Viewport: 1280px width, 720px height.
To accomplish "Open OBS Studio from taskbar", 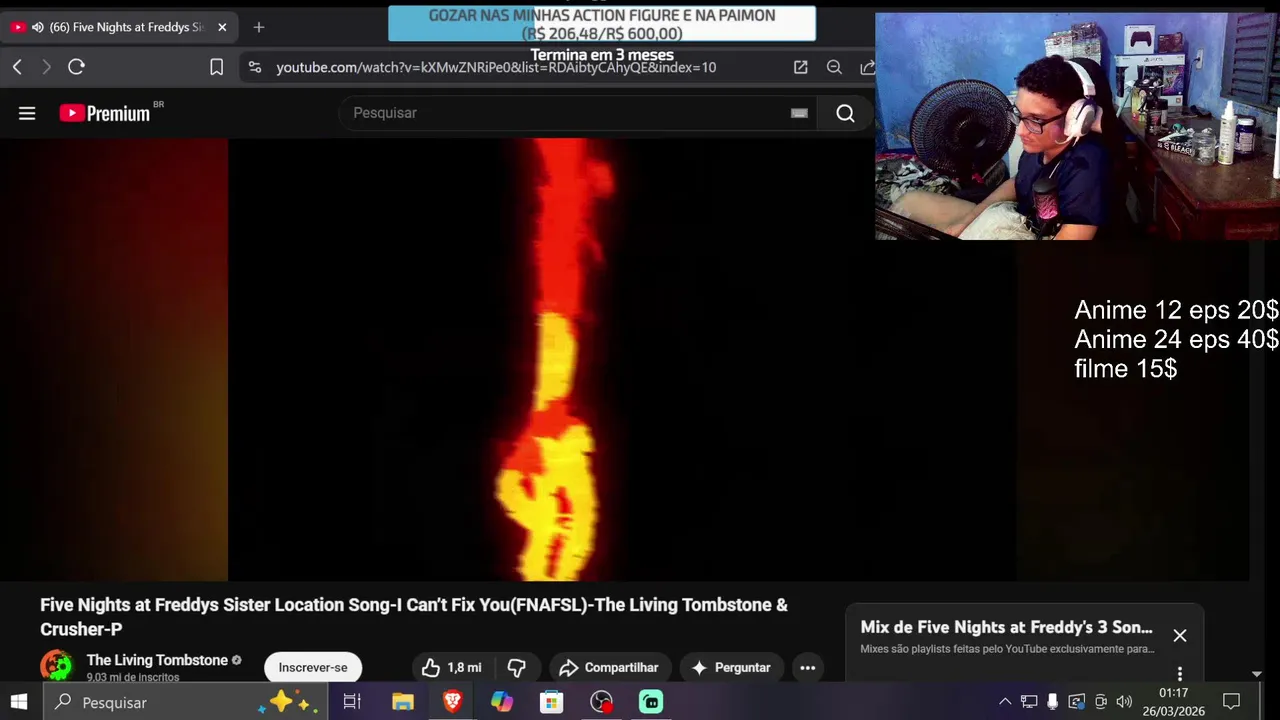I will [x=601, y=702].
